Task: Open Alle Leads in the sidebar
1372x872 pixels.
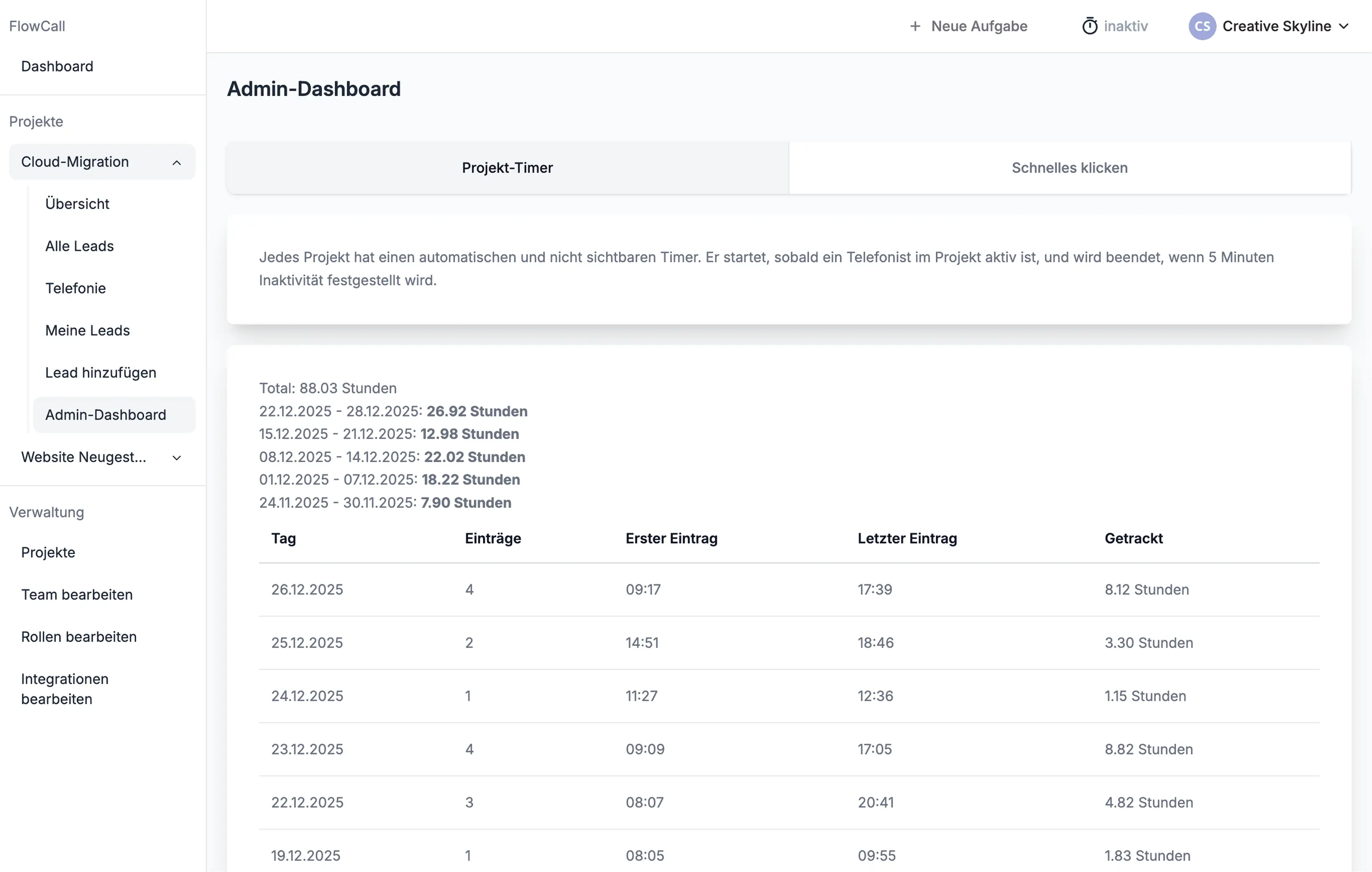Action: tap(79, 246)
